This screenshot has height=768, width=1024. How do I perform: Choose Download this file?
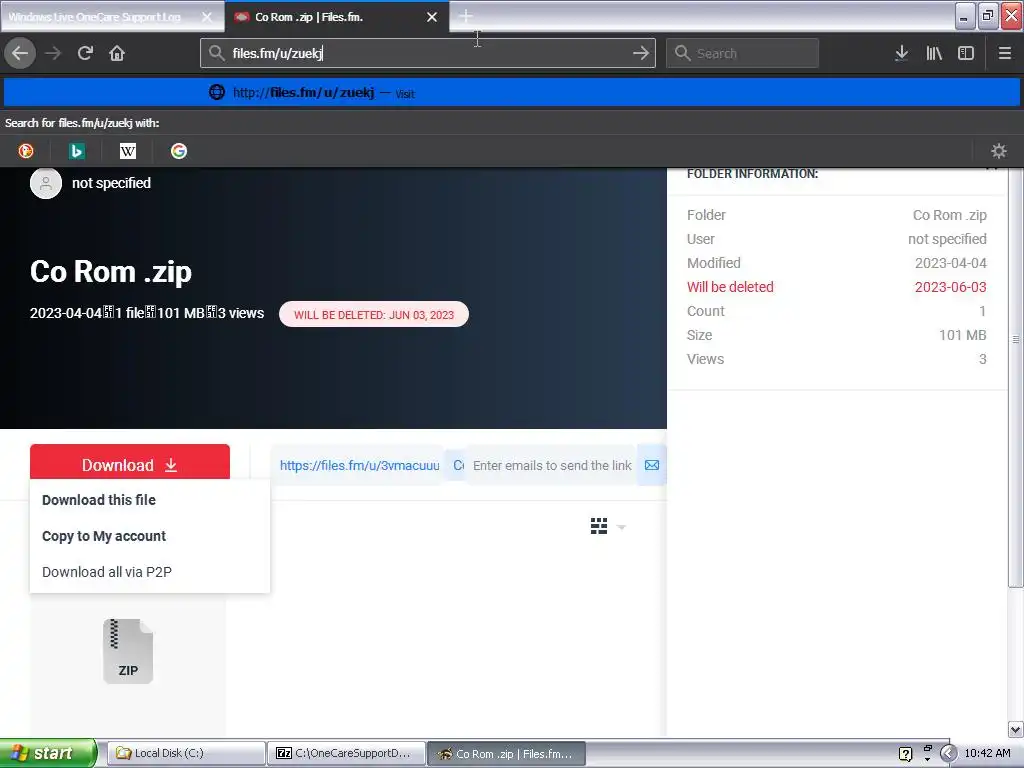pos(99,500)
